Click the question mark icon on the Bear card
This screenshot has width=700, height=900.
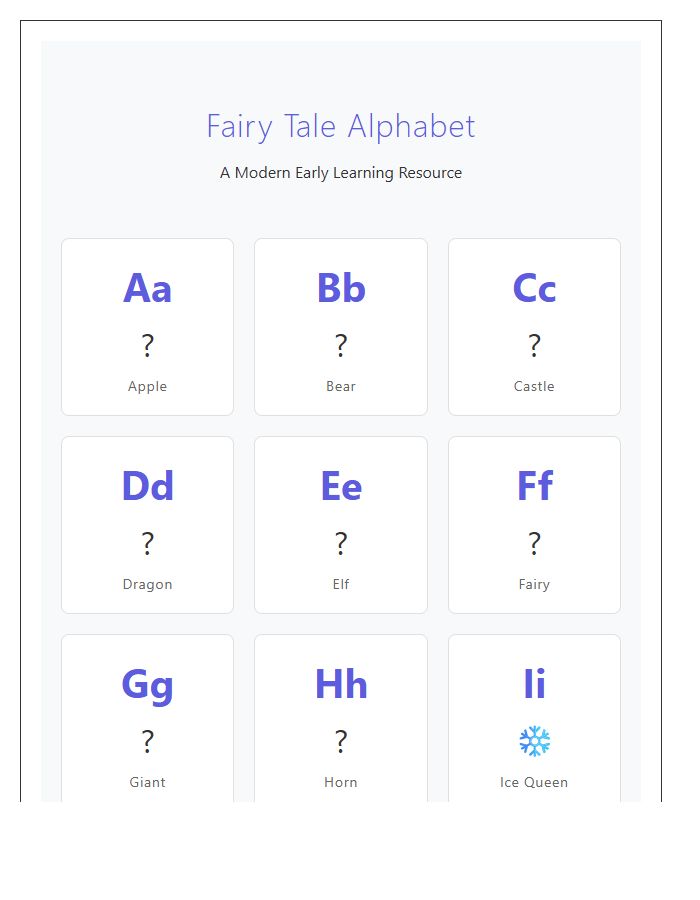[x=341, y=344]
